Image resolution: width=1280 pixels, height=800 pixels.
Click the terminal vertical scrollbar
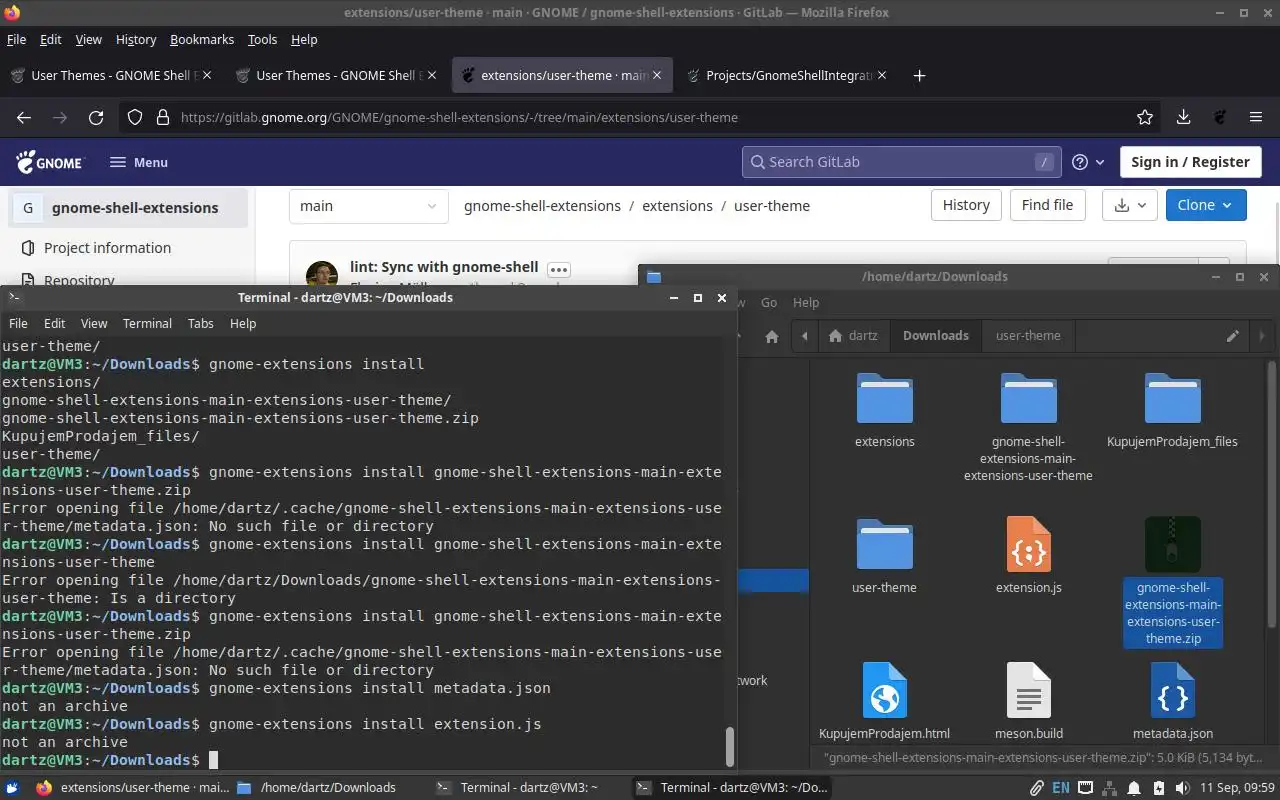(730, 745)
